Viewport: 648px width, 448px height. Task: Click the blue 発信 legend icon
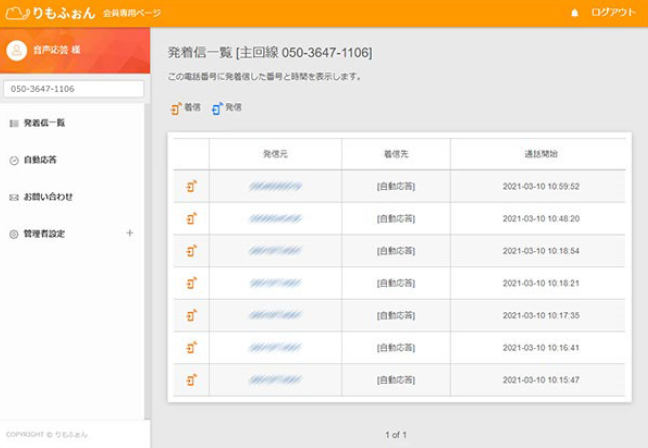217,108
